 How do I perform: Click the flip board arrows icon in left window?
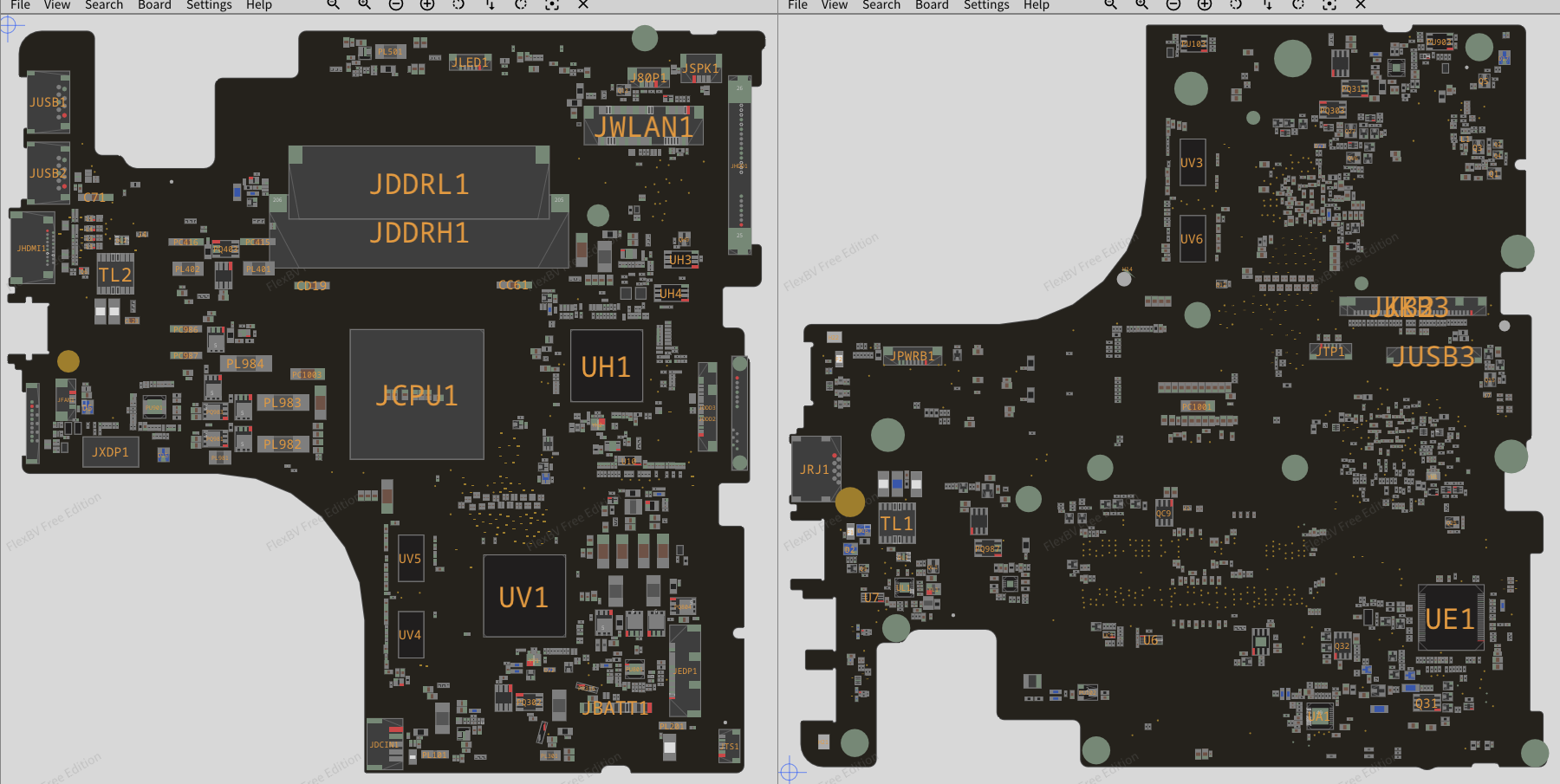(490, 5)
